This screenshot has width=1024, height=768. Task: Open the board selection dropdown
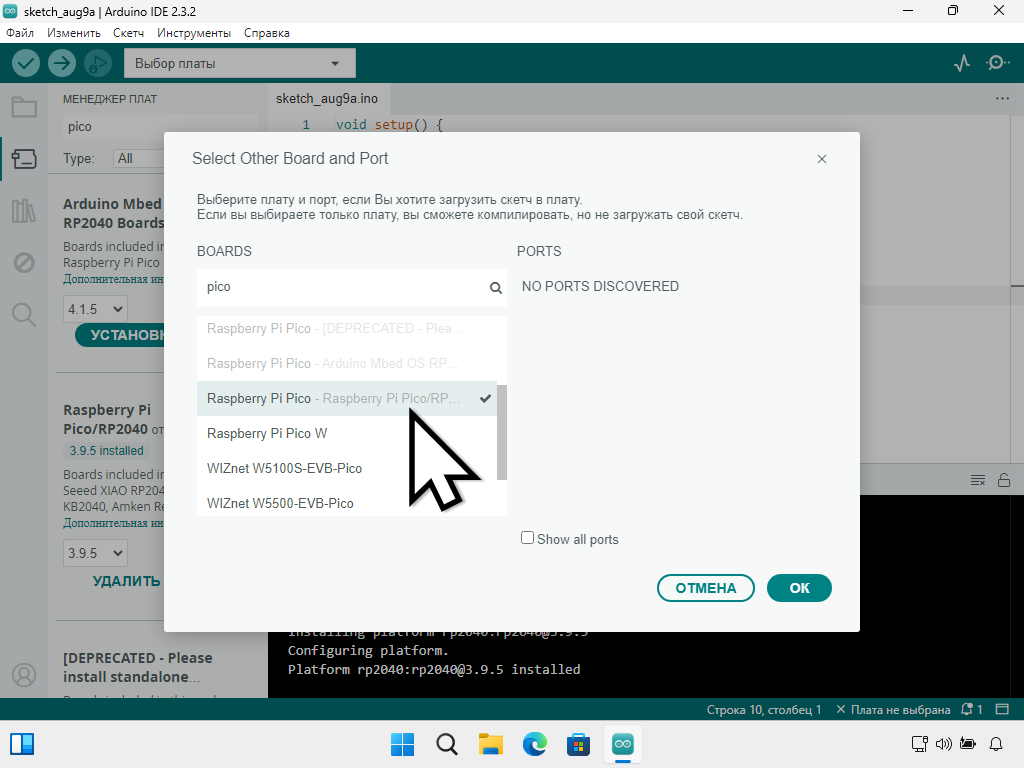tap(240, 63)
